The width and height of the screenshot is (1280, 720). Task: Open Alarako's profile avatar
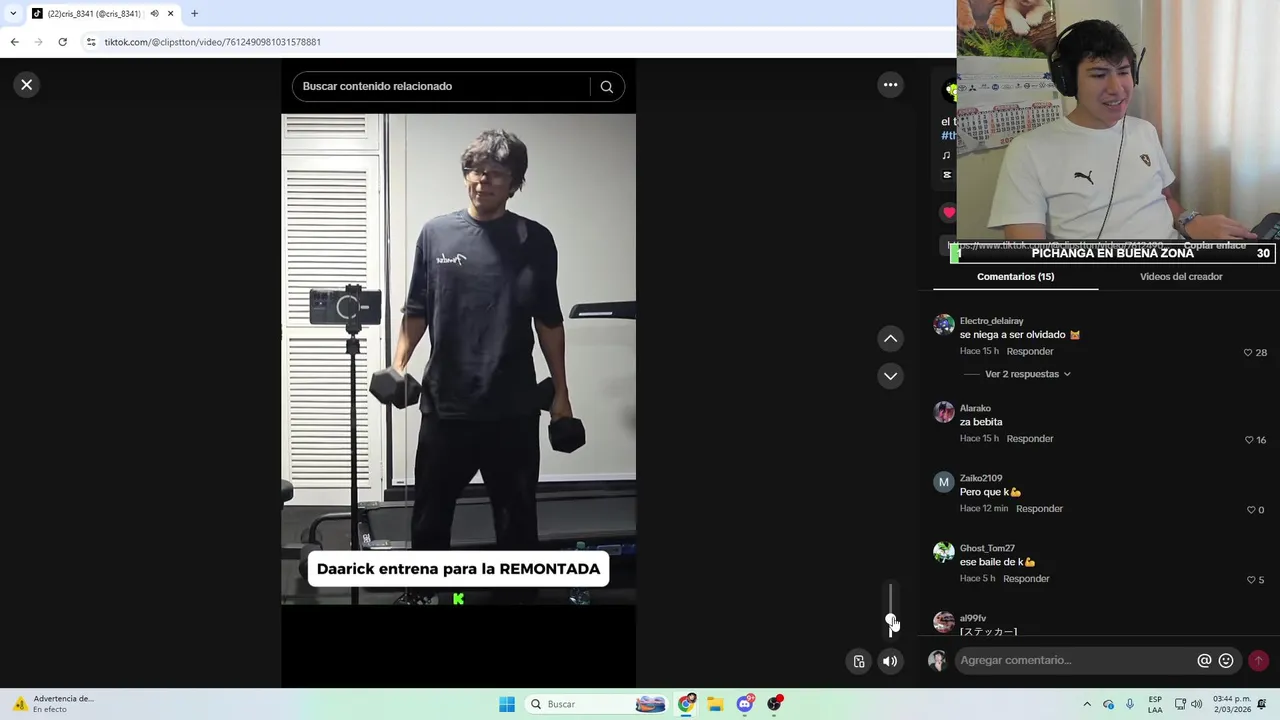(944, 412)
